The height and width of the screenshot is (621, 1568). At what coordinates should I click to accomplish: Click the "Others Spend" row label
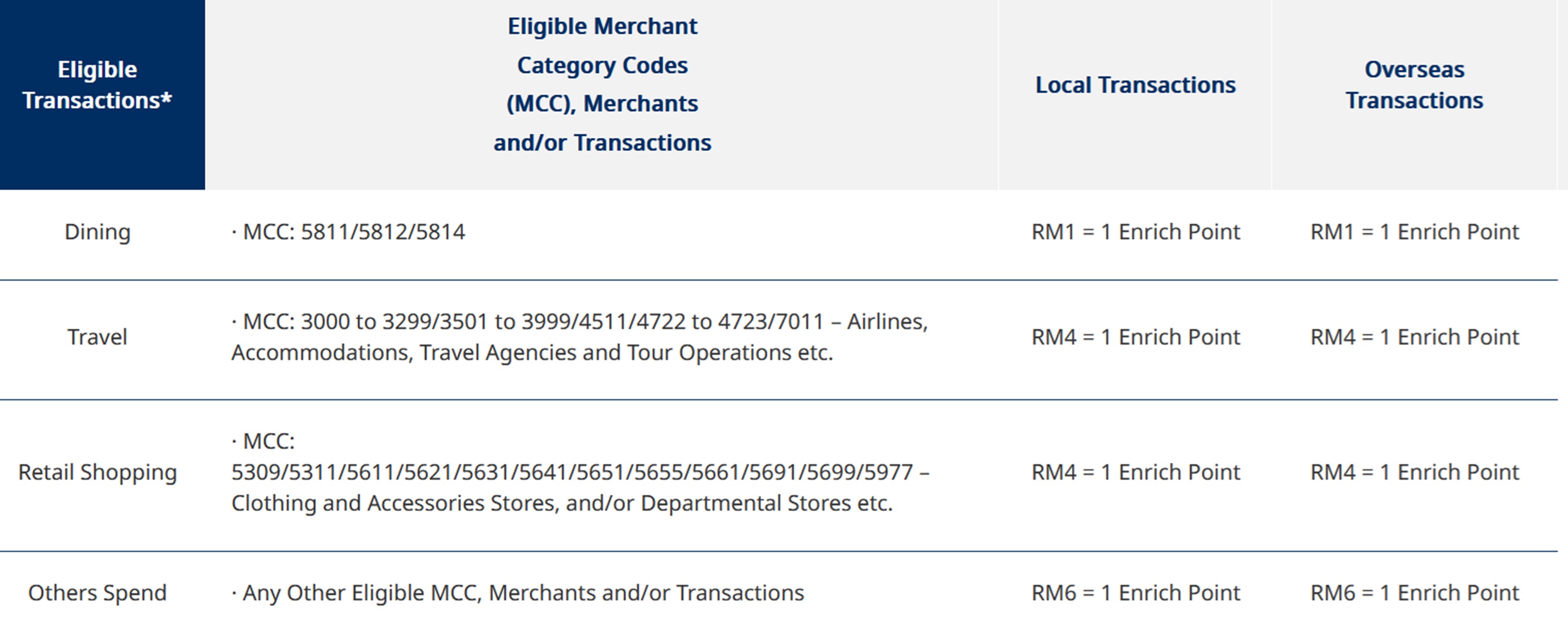(x=97, y=593)
